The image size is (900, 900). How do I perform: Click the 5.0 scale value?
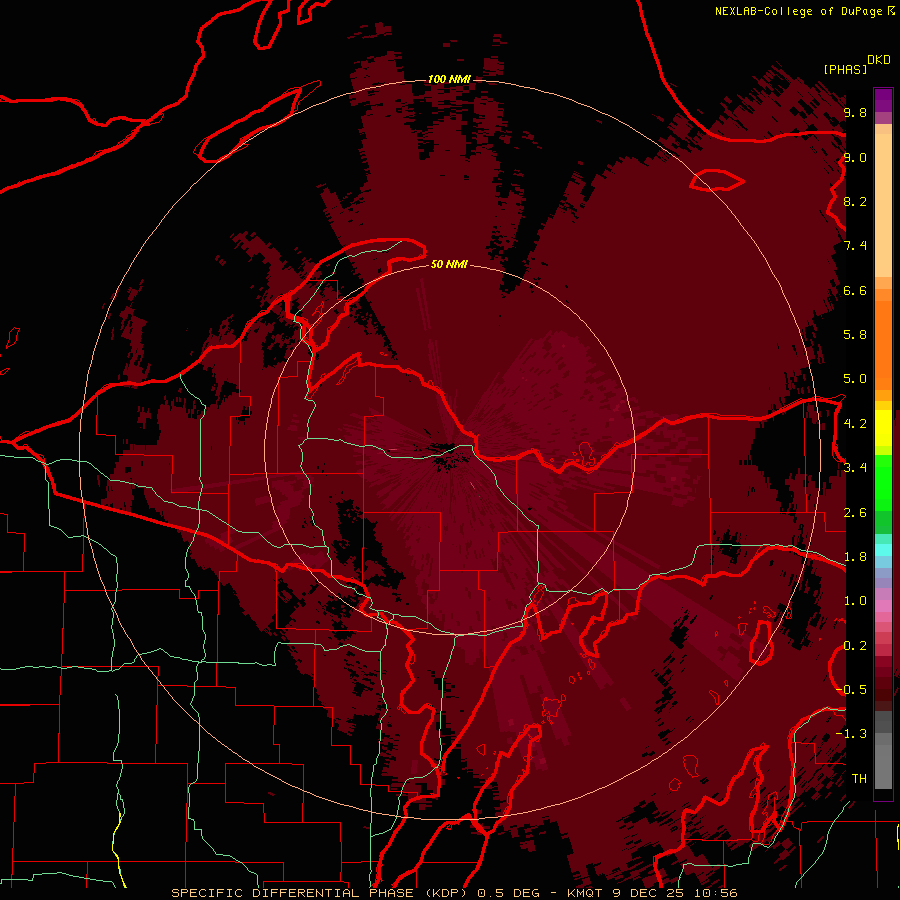(x=855, y=379)
